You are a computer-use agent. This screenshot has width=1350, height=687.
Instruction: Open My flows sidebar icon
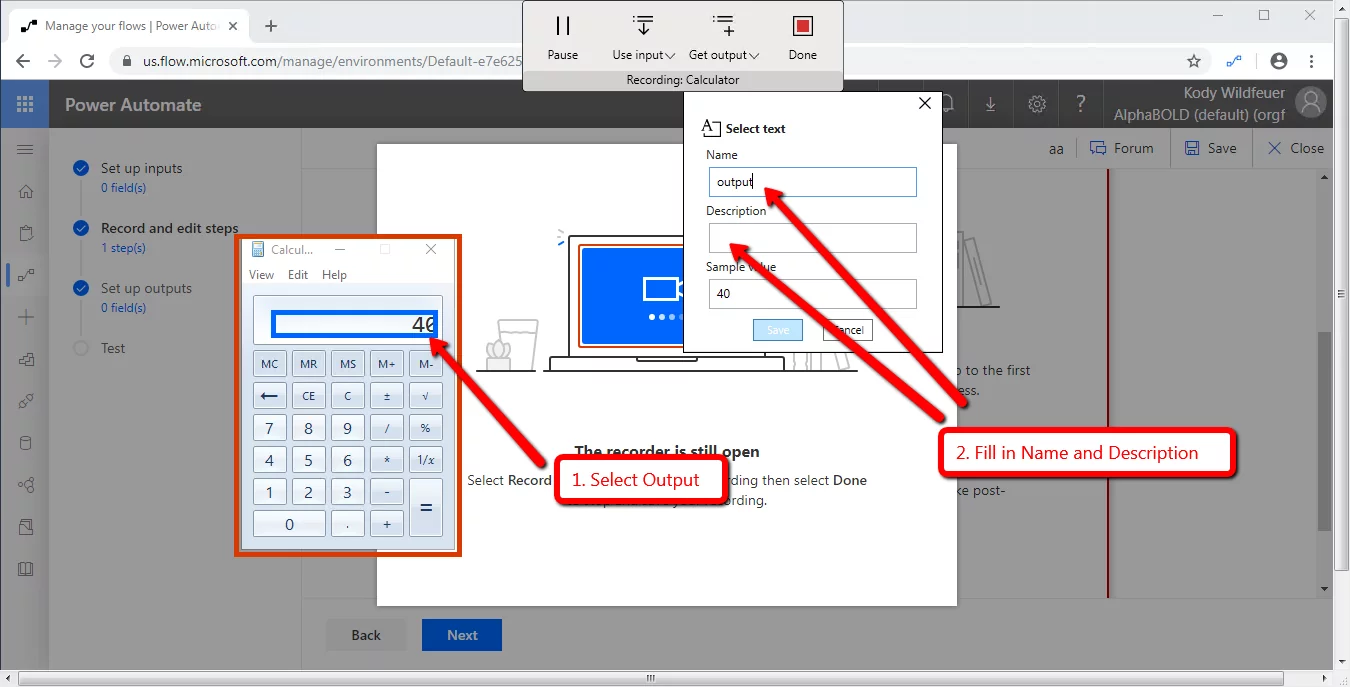(26, 275)
